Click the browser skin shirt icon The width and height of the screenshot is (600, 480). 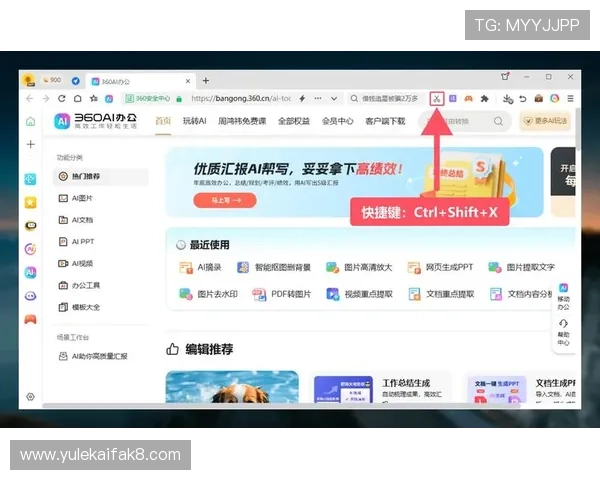click(x=505, y=77)
